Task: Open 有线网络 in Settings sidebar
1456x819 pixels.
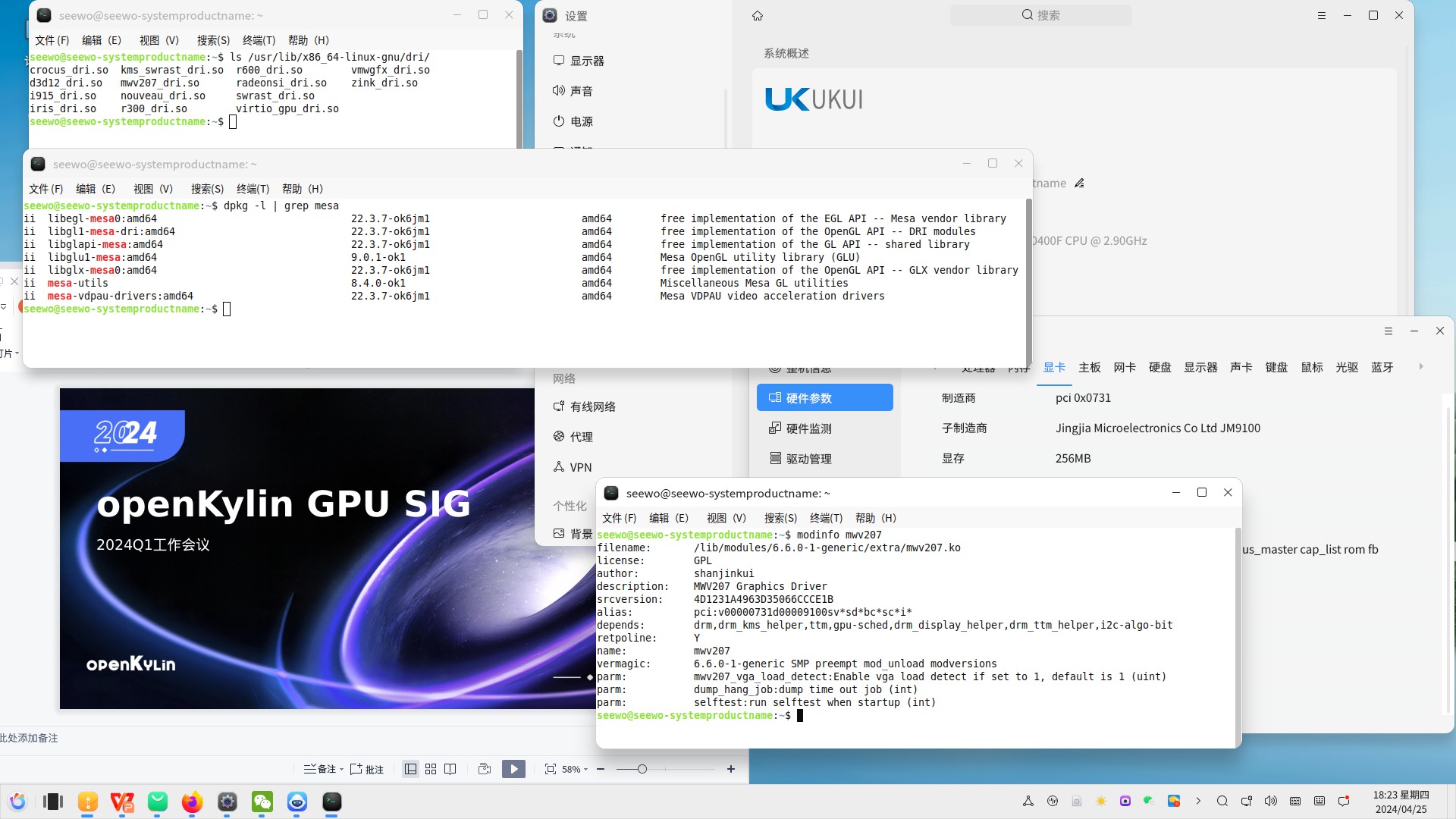Action: coord(585,406)
